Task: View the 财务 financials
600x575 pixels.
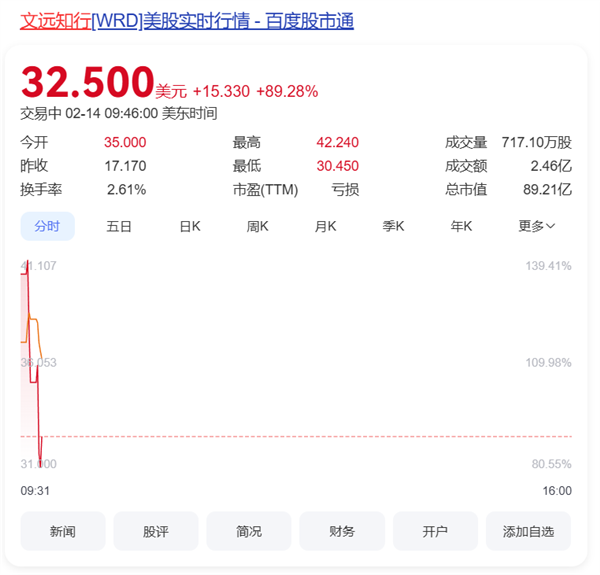Action: point(342,531)
